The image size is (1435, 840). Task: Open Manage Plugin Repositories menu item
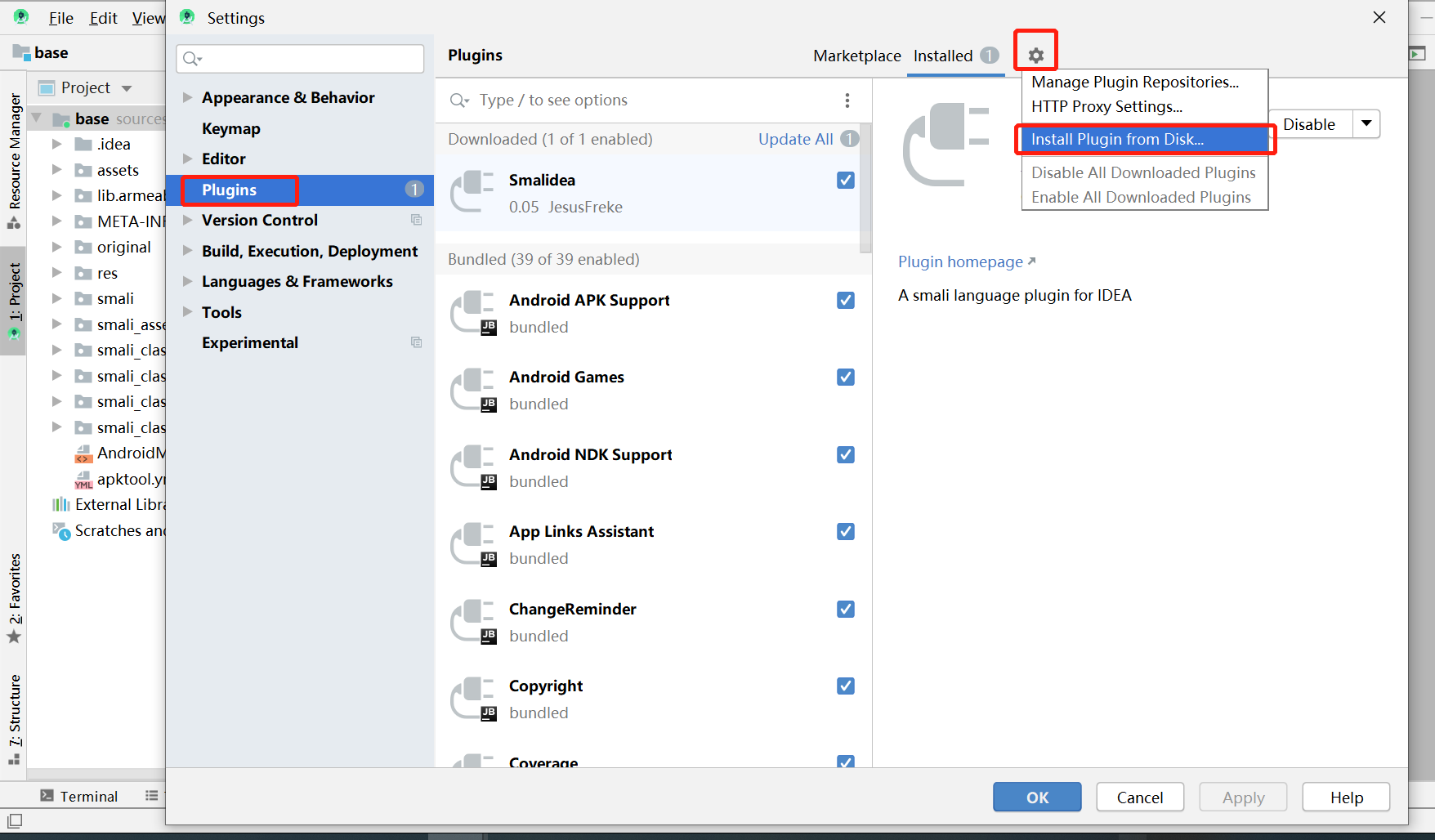coord(1144,82)
